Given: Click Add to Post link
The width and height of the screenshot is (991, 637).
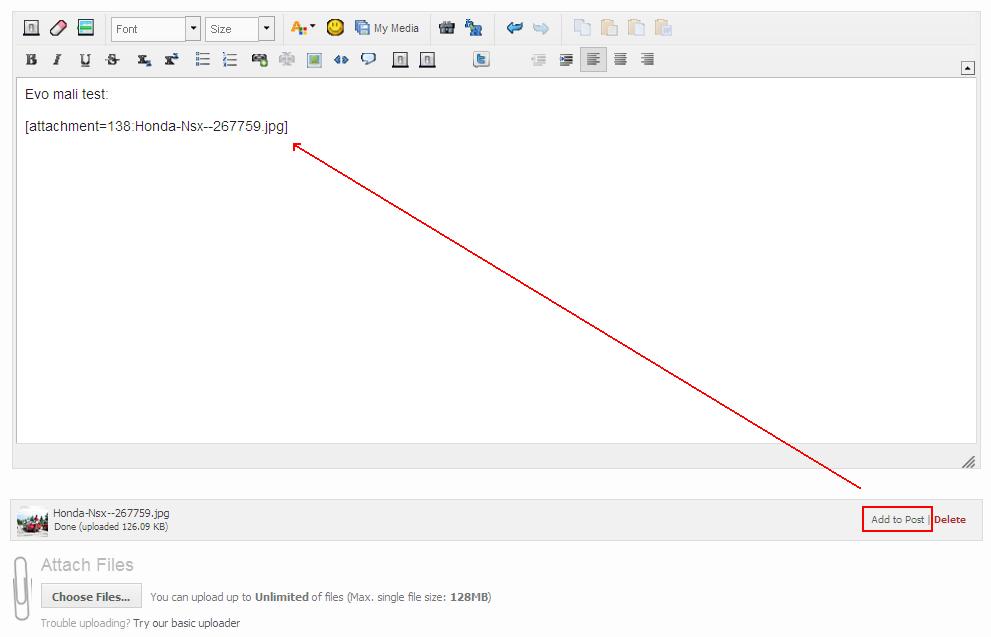Looking at the screenshot, I should click(897, 520).
